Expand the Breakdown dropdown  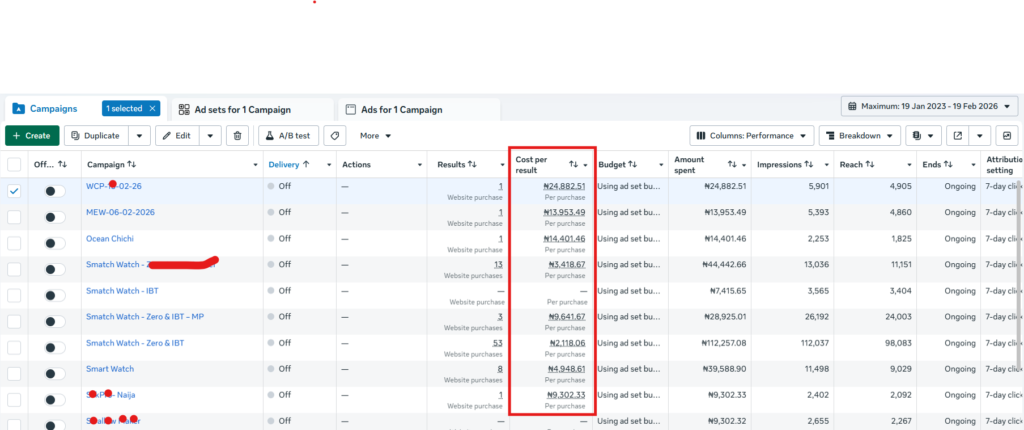(859, 136)
